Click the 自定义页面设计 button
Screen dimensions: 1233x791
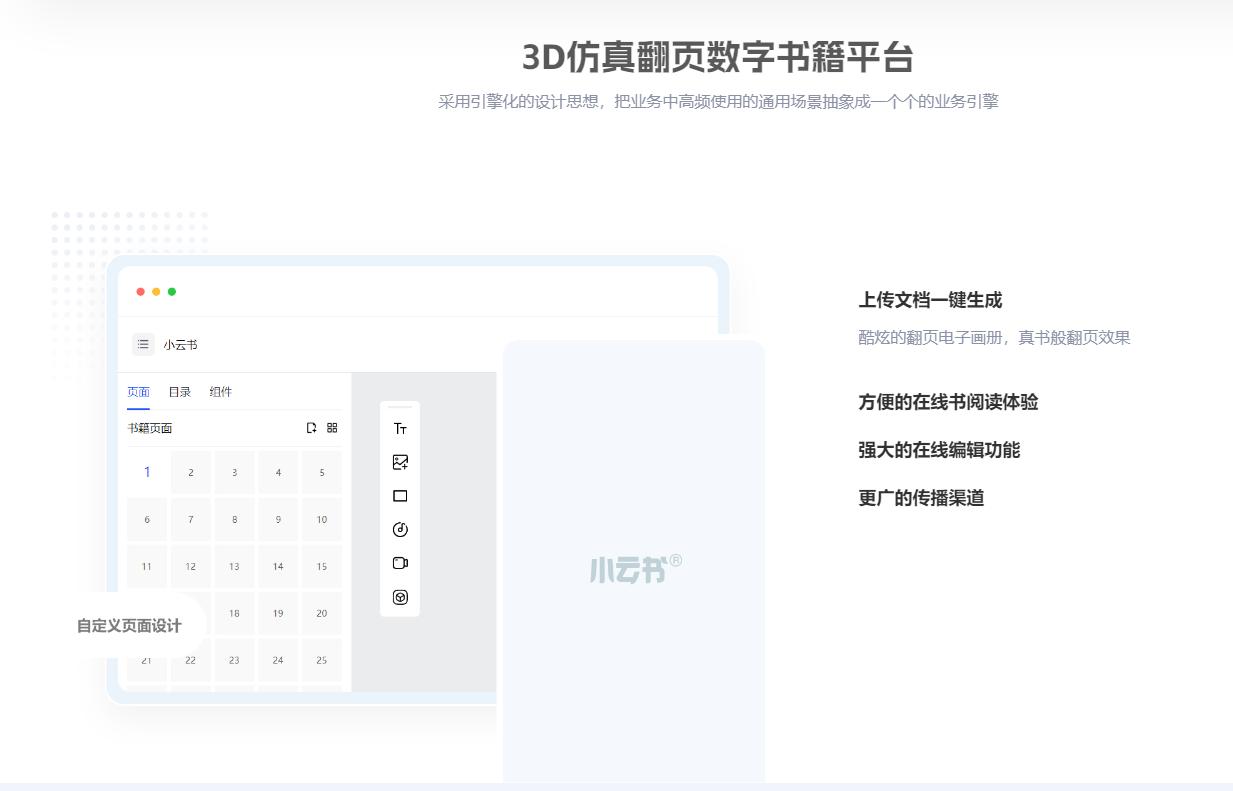[128, 623]
